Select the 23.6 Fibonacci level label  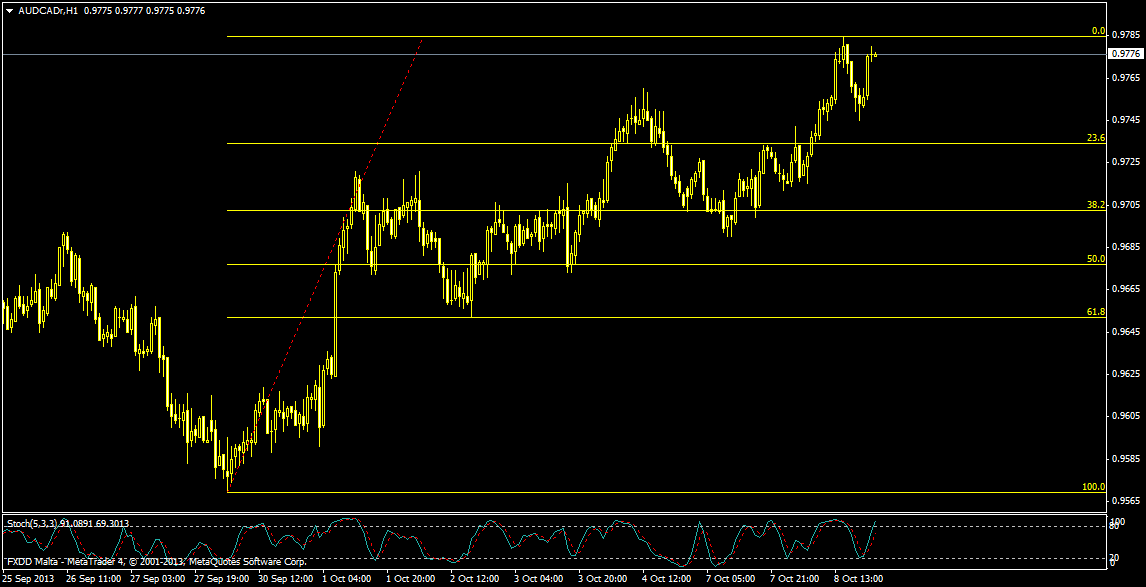click(1096, 138)
